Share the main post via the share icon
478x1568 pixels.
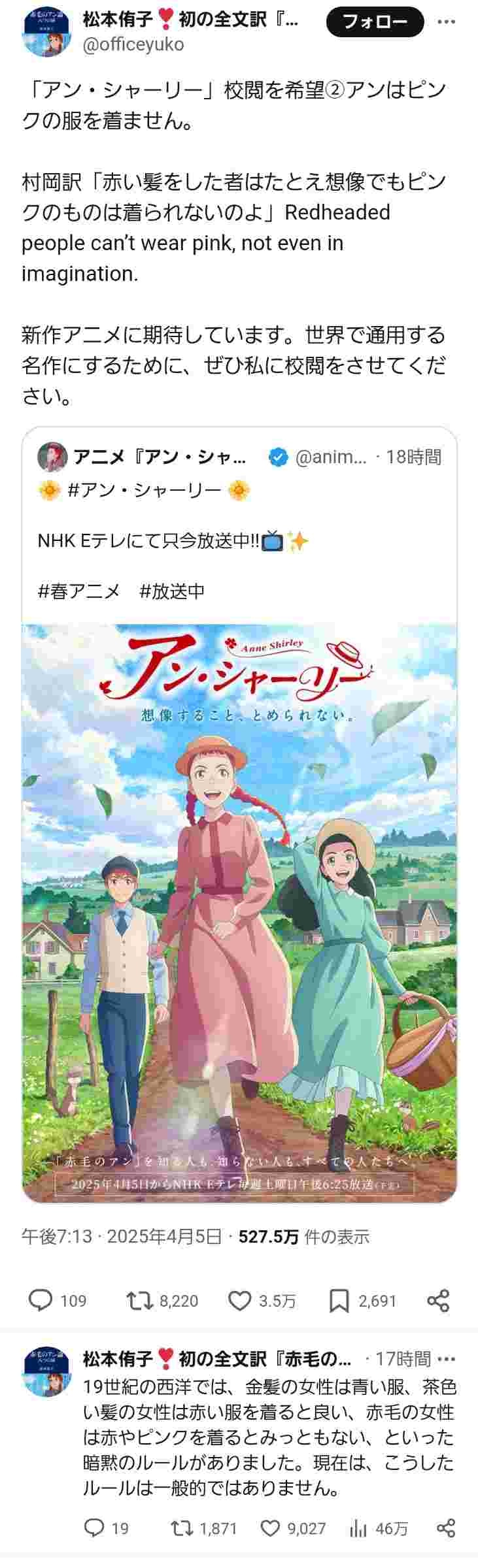click(438, 1300)
